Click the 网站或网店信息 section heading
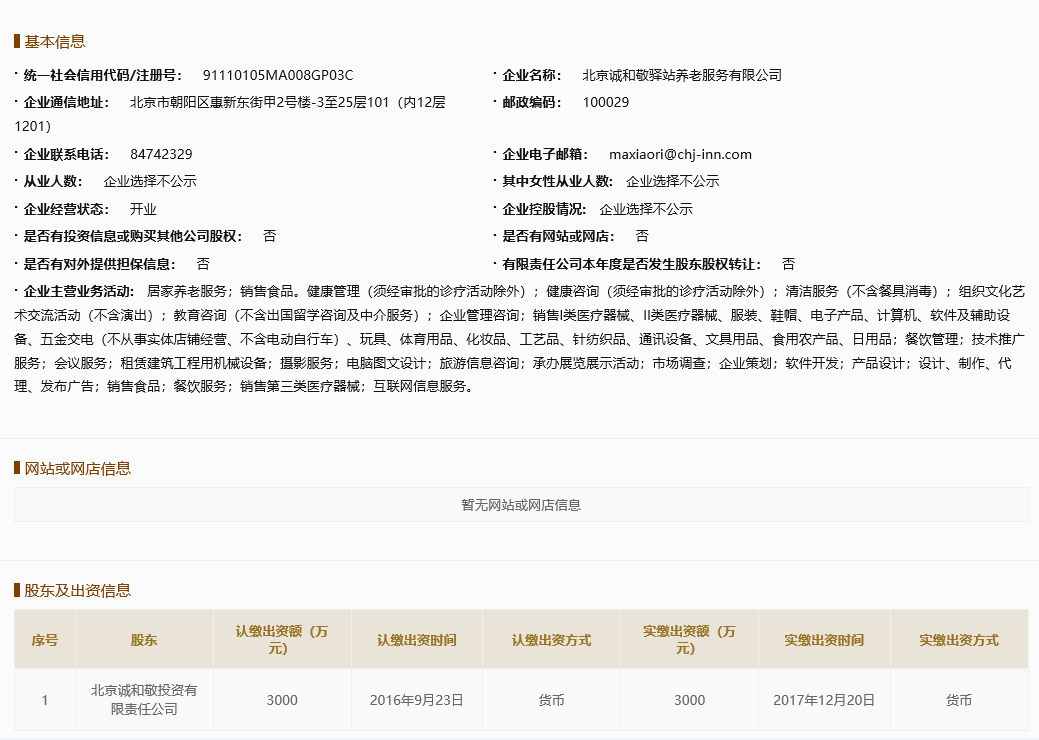Viewport: 1039px width, 740px height. click(78, 469)
